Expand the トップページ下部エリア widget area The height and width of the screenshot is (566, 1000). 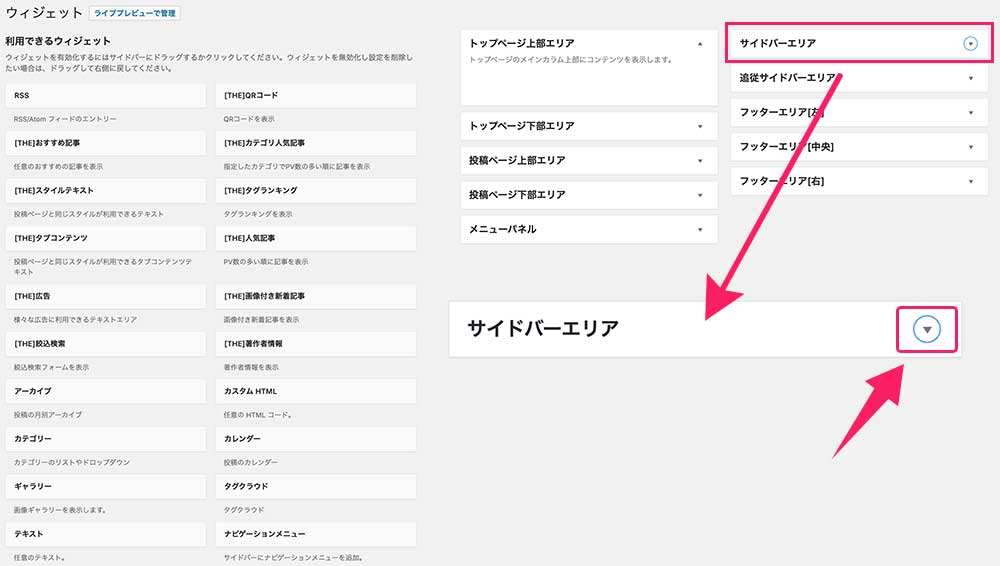(x=700, y=127)
